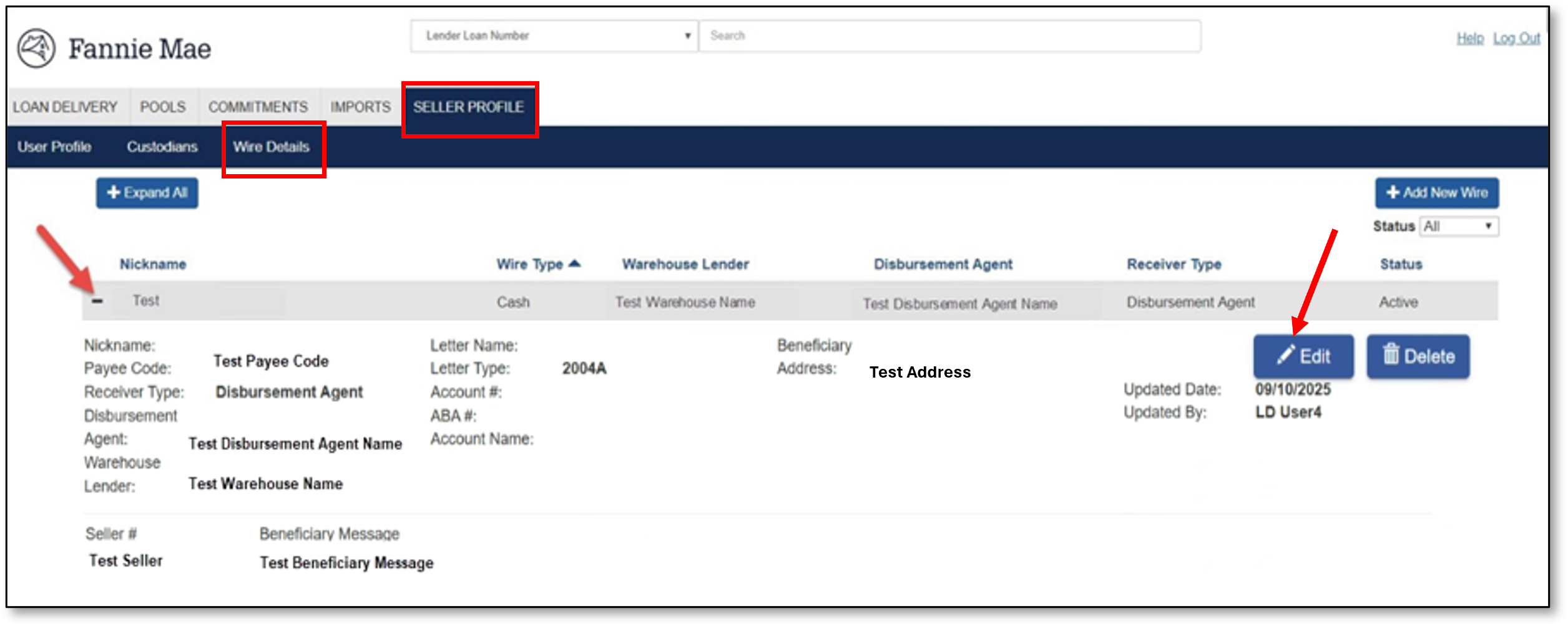This screenshot has width=1568, height=626.
Task: Click the Search input field
Action: click(949, 36)
